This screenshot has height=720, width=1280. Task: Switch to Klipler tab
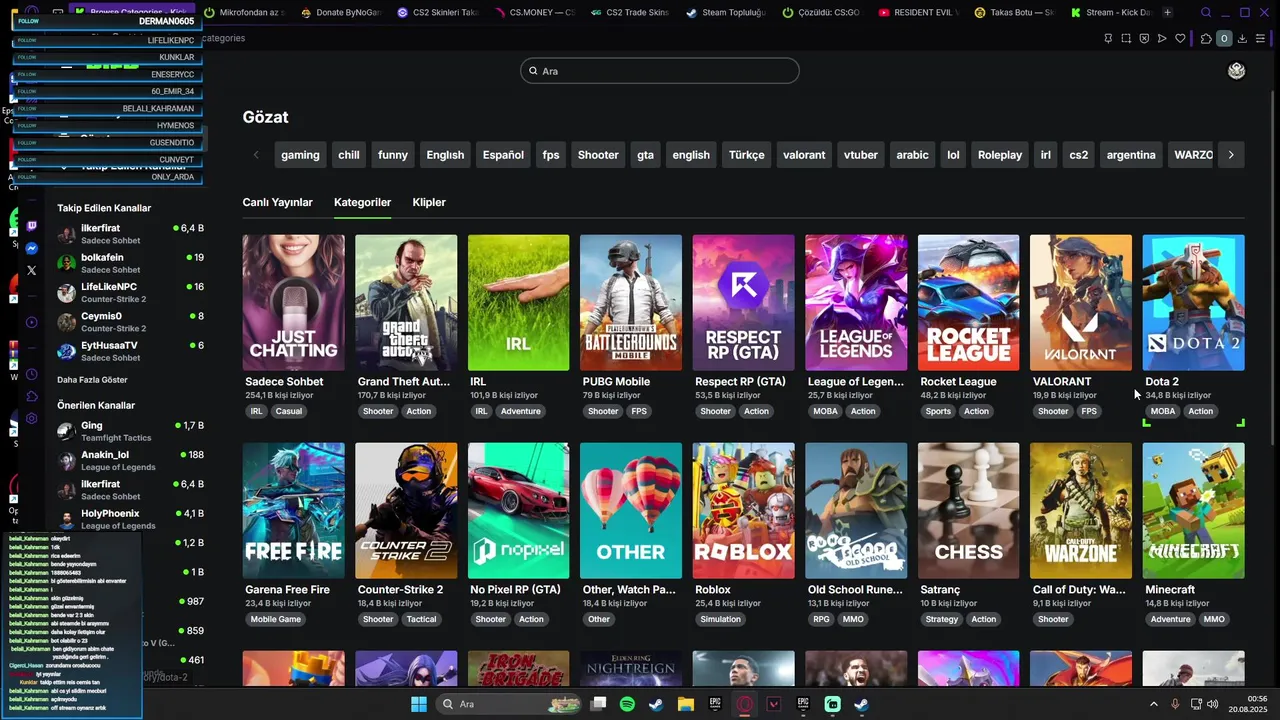tap(429, 202)
